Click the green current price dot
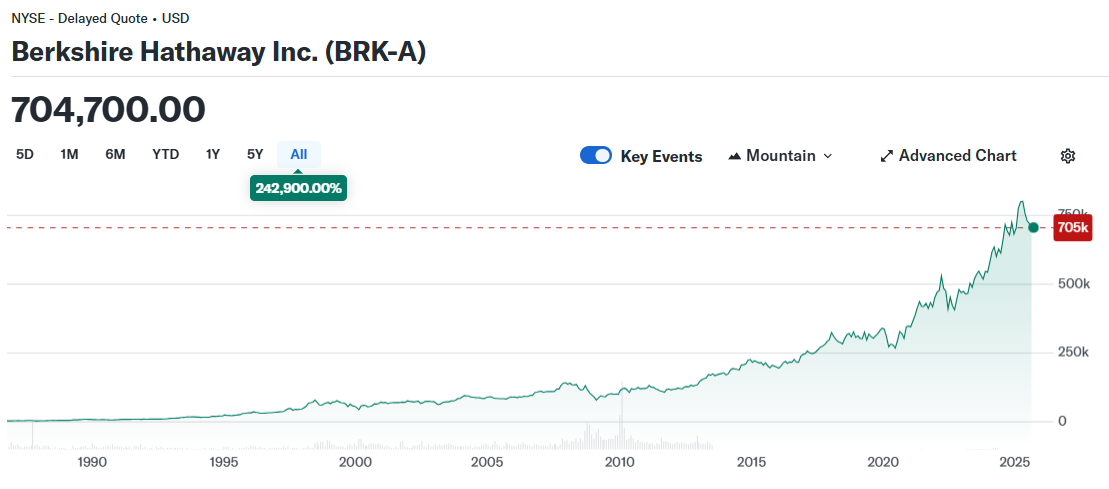This screenshot has height=489, width=1109. tap(1033, 227)
